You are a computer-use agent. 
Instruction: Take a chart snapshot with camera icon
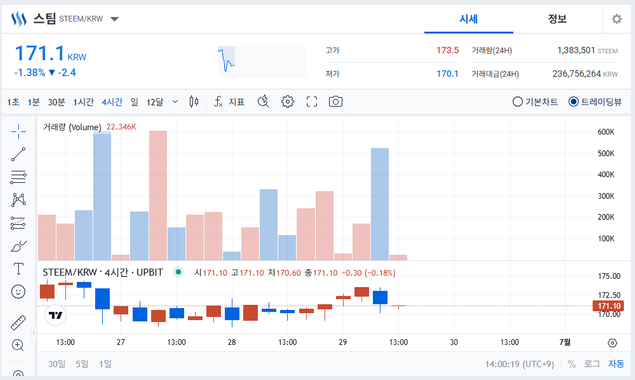click(335, 102)
